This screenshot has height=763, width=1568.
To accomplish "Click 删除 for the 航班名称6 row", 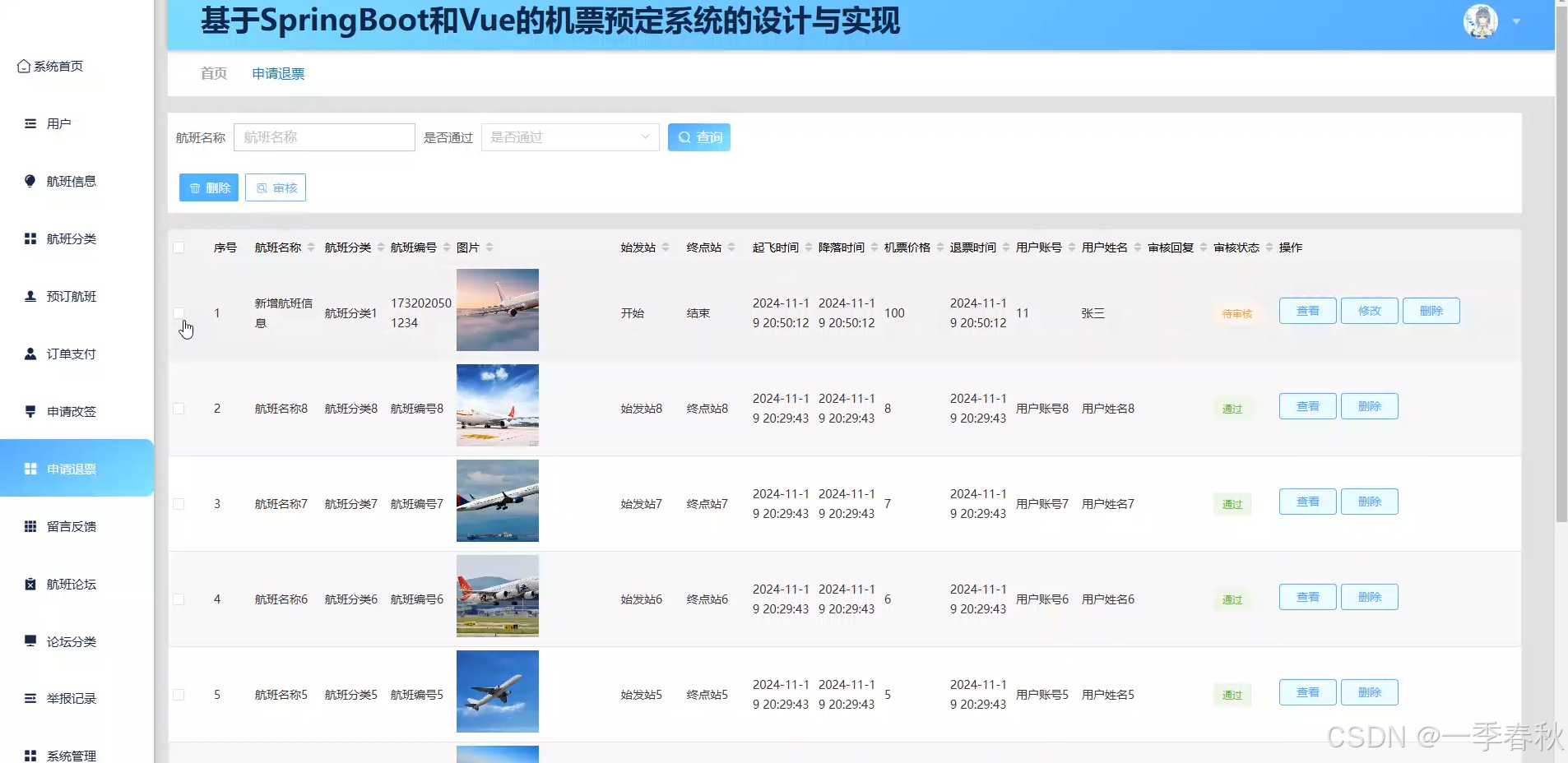I will pos(1370,597).
